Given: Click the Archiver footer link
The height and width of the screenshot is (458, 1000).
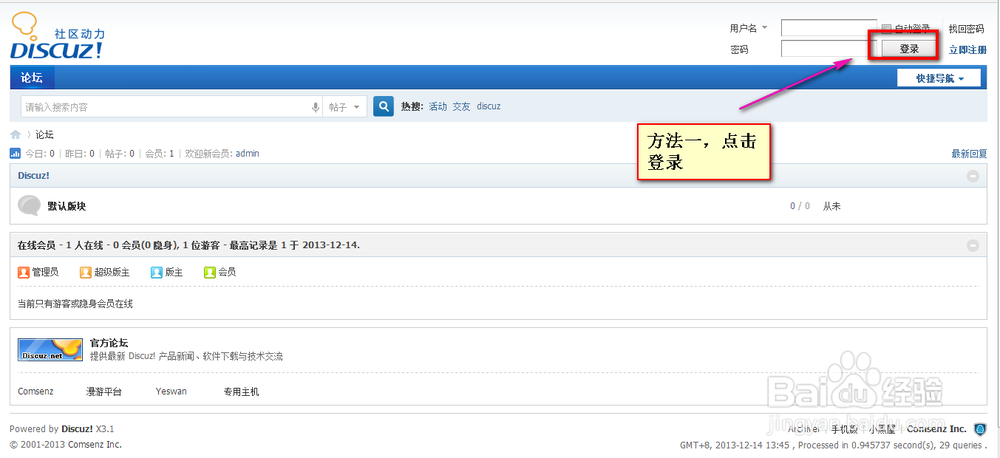Looking at the screenshot, I should click(804, 429).
